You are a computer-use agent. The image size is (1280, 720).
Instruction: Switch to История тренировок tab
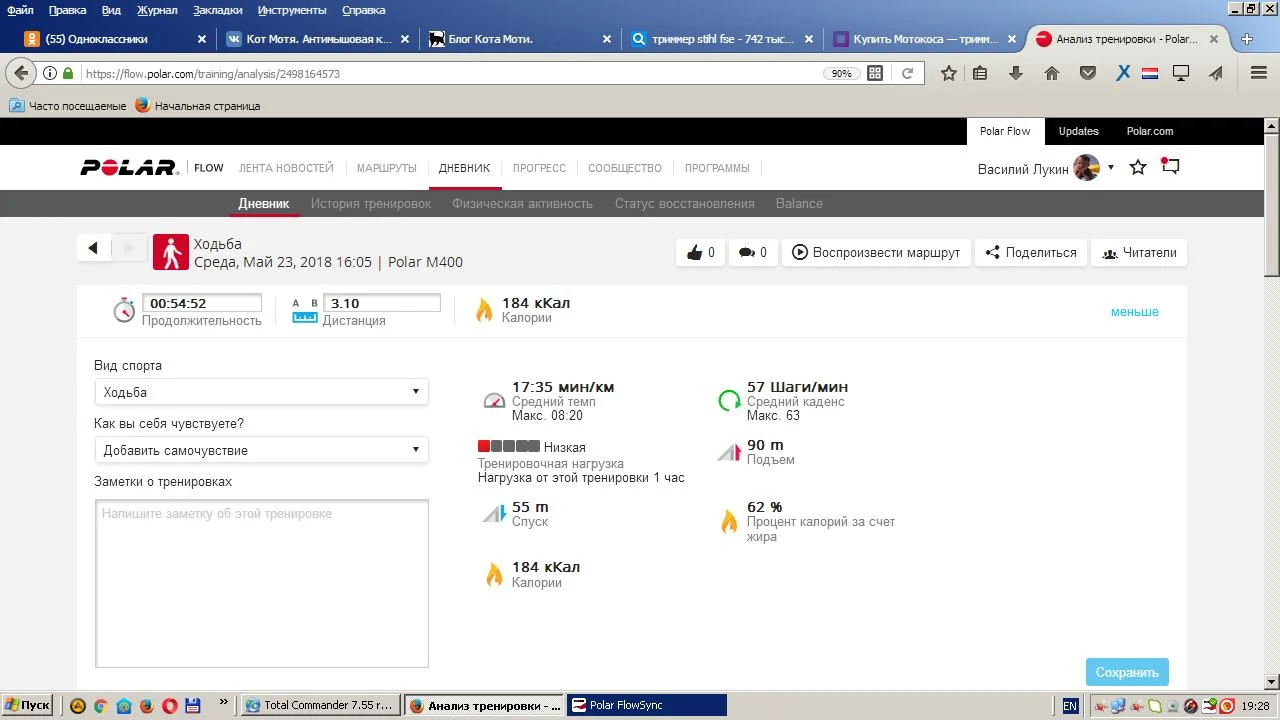(371, 203)
